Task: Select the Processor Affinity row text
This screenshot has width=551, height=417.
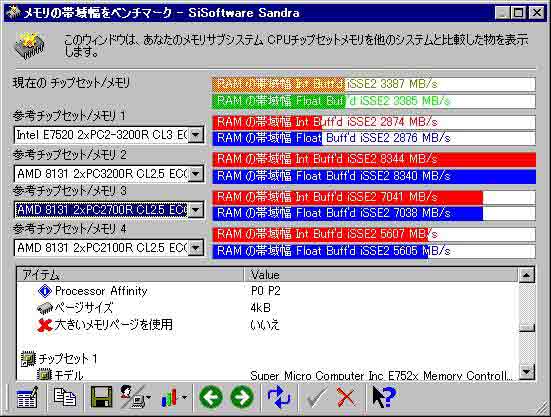Action: pos(101,291)
